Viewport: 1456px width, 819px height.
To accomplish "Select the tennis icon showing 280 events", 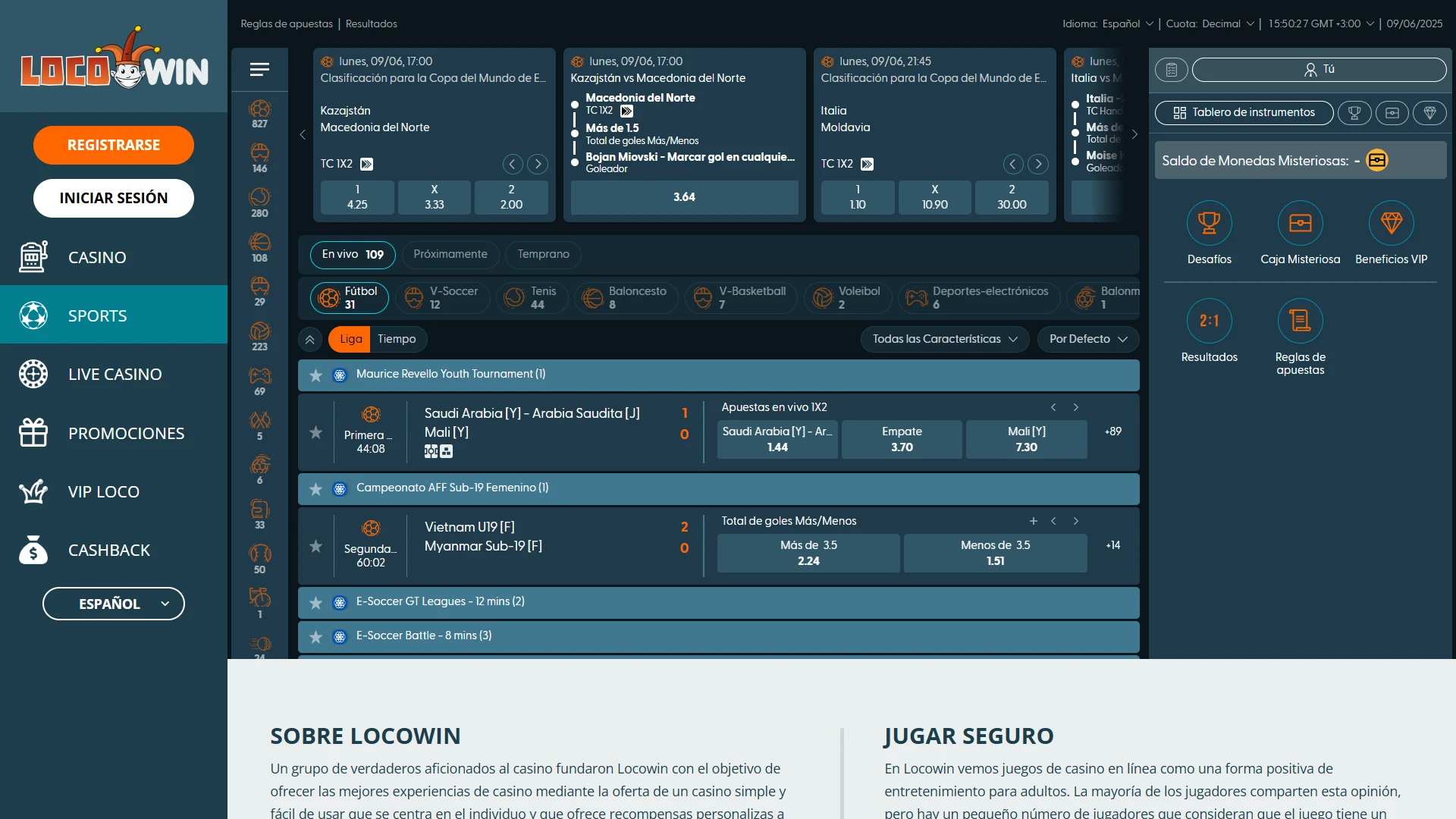I will [259, 203].
